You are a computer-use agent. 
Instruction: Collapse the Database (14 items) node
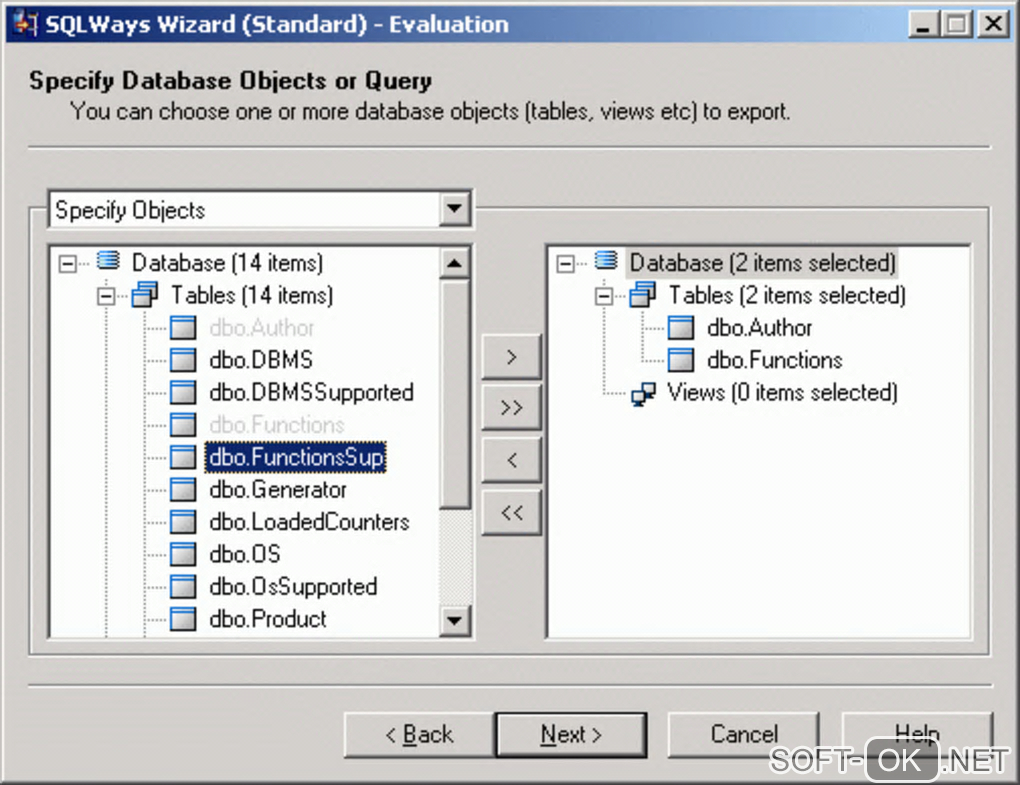coord(67,263)
